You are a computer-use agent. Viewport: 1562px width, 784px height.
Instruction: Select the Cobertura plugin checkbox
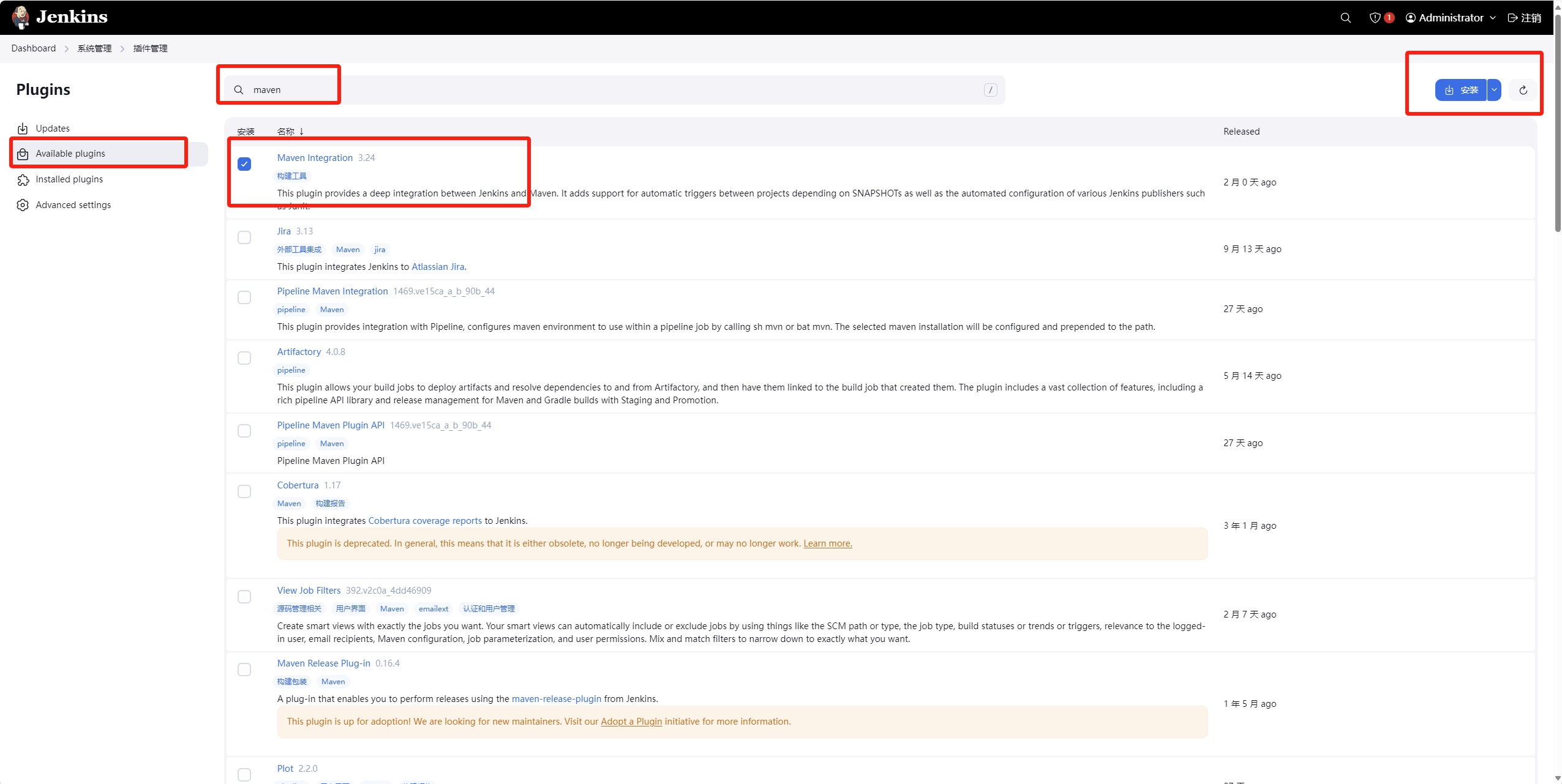(244, 491)
